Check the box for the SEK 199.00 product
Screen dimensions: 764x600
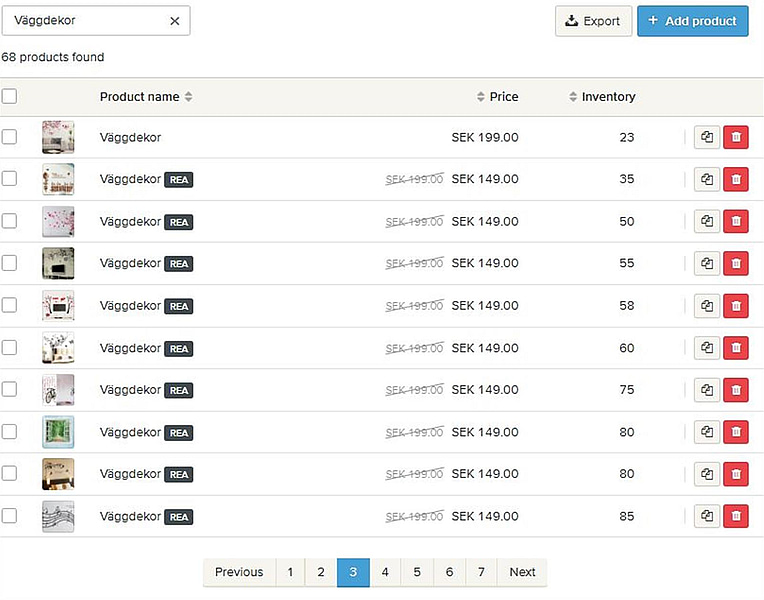(x=9, y=137)
